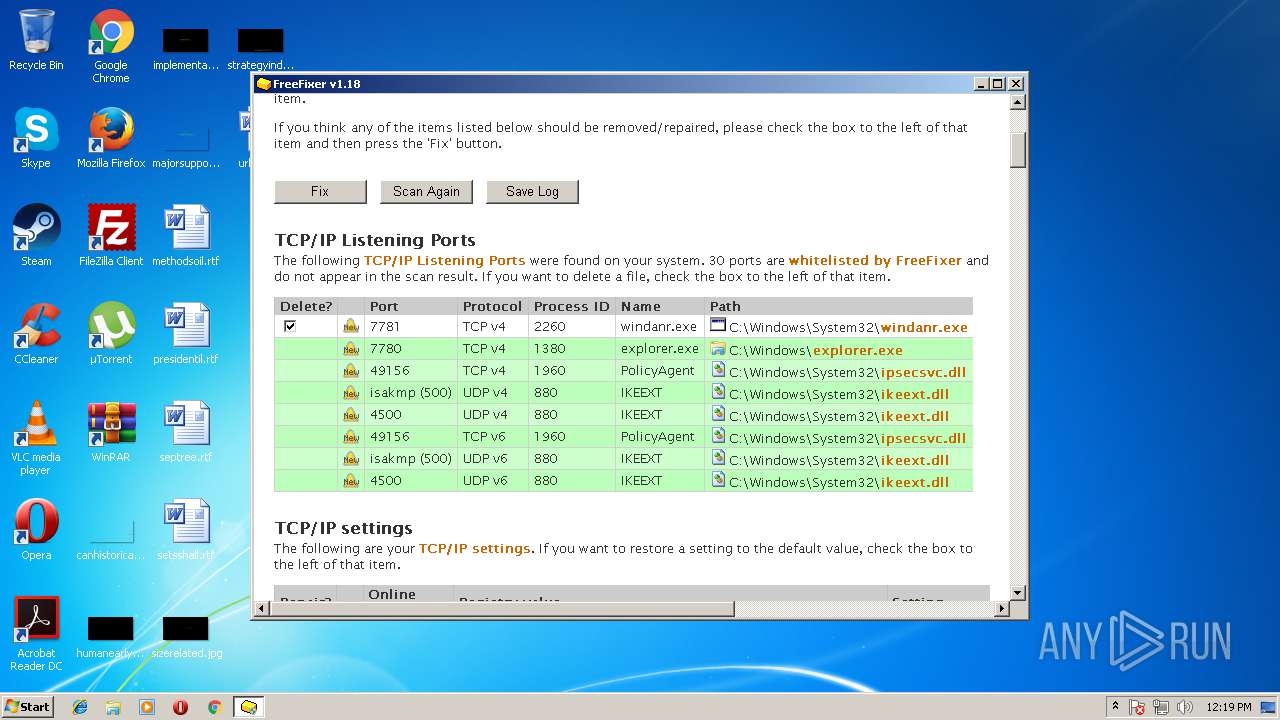Select the process ID 2260 cell
Screen dimensions: 1280x720
point(572,326)
